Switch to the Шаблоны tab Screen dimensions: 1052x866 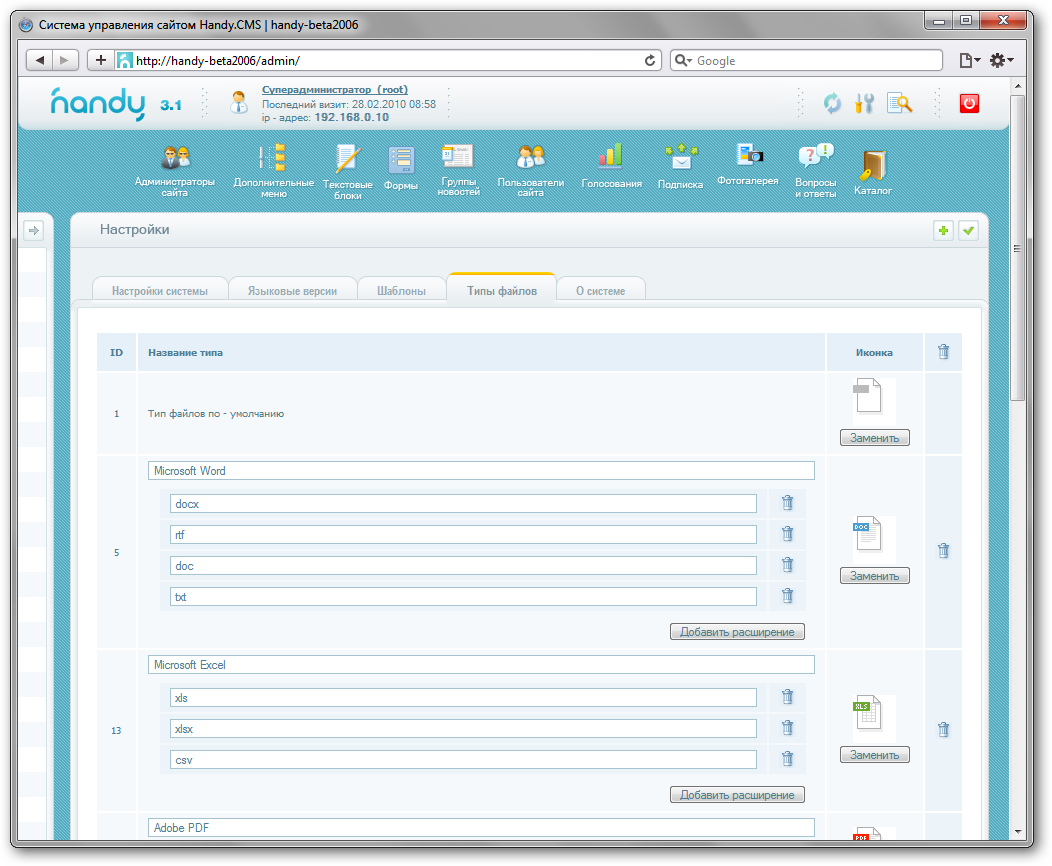click(x=401, y=291)
